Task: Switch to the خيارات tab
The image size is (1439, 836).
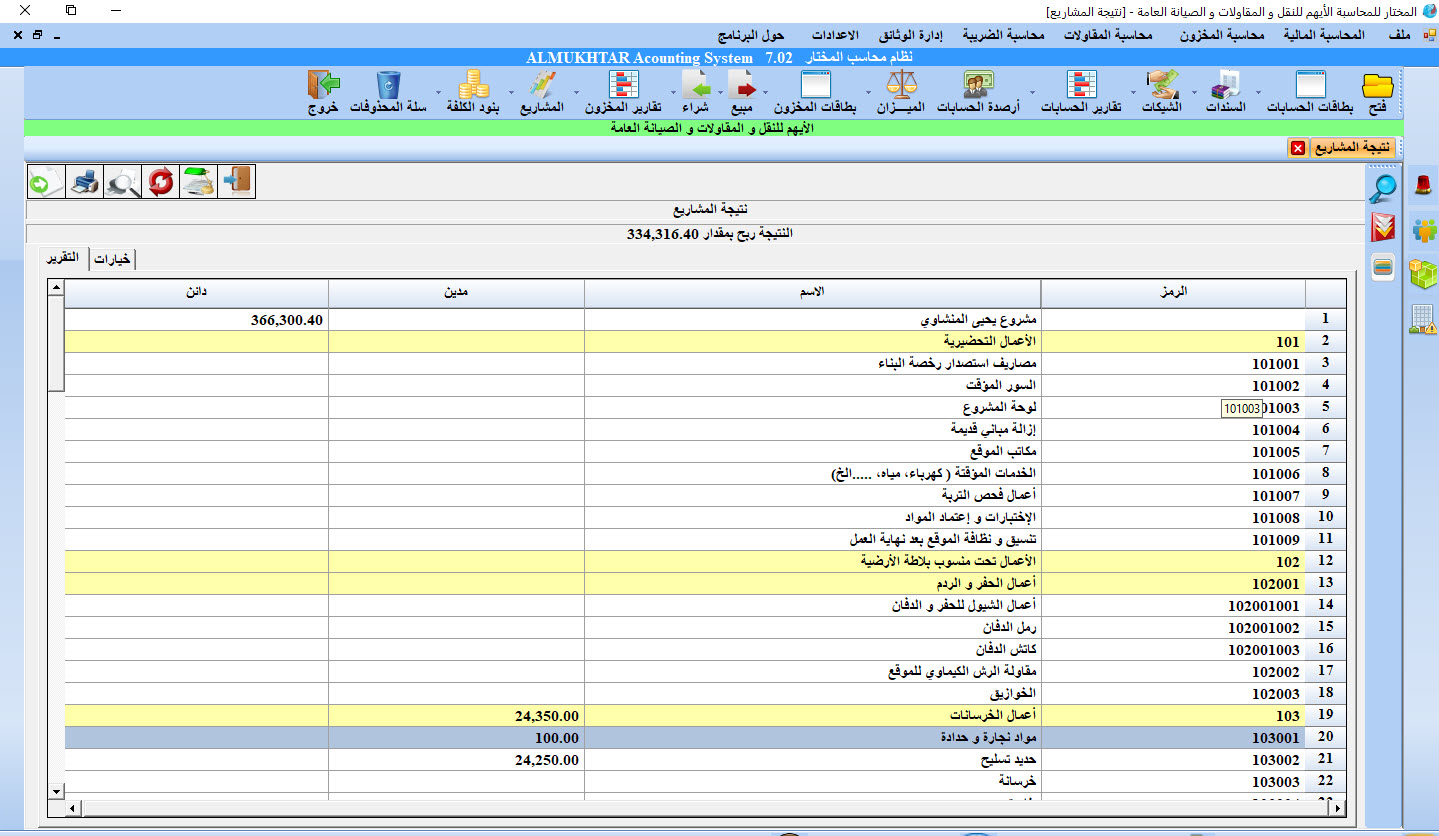Action: coord(112,259)
